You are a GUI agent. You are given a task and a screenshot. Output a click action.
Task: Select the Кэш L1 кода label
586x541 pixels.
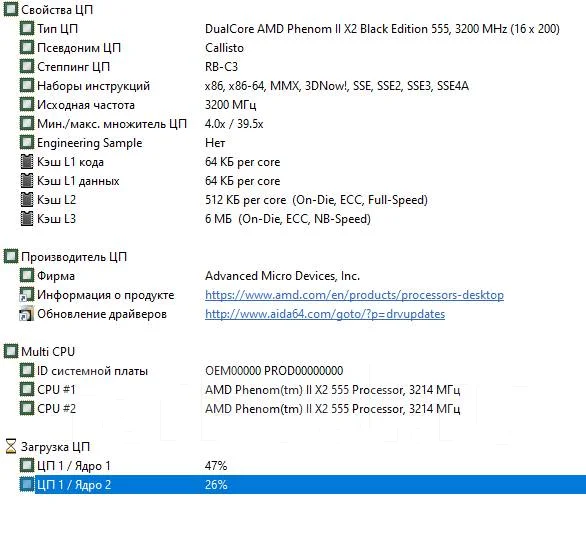click(x=70, y=162)
